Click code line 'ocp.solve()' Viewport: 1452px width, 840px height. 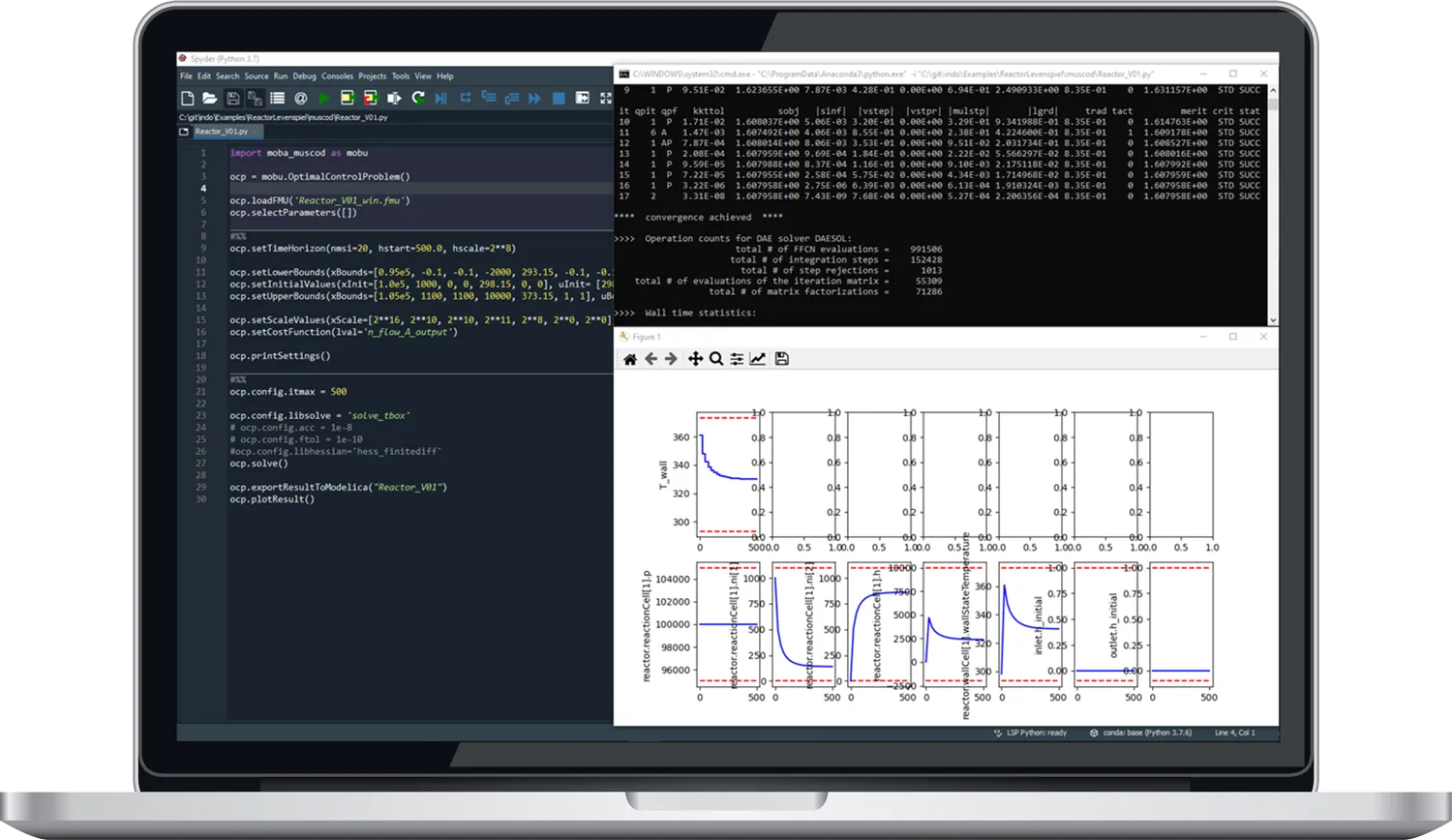tap(258, 464)
